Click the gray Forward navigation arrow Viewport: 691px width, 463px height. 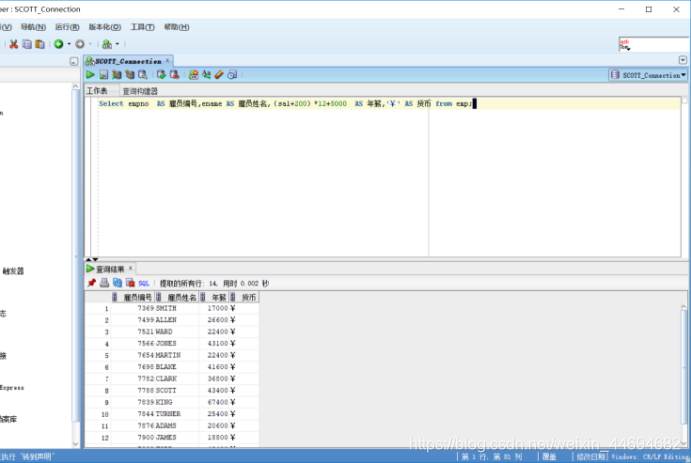point(80,44)
